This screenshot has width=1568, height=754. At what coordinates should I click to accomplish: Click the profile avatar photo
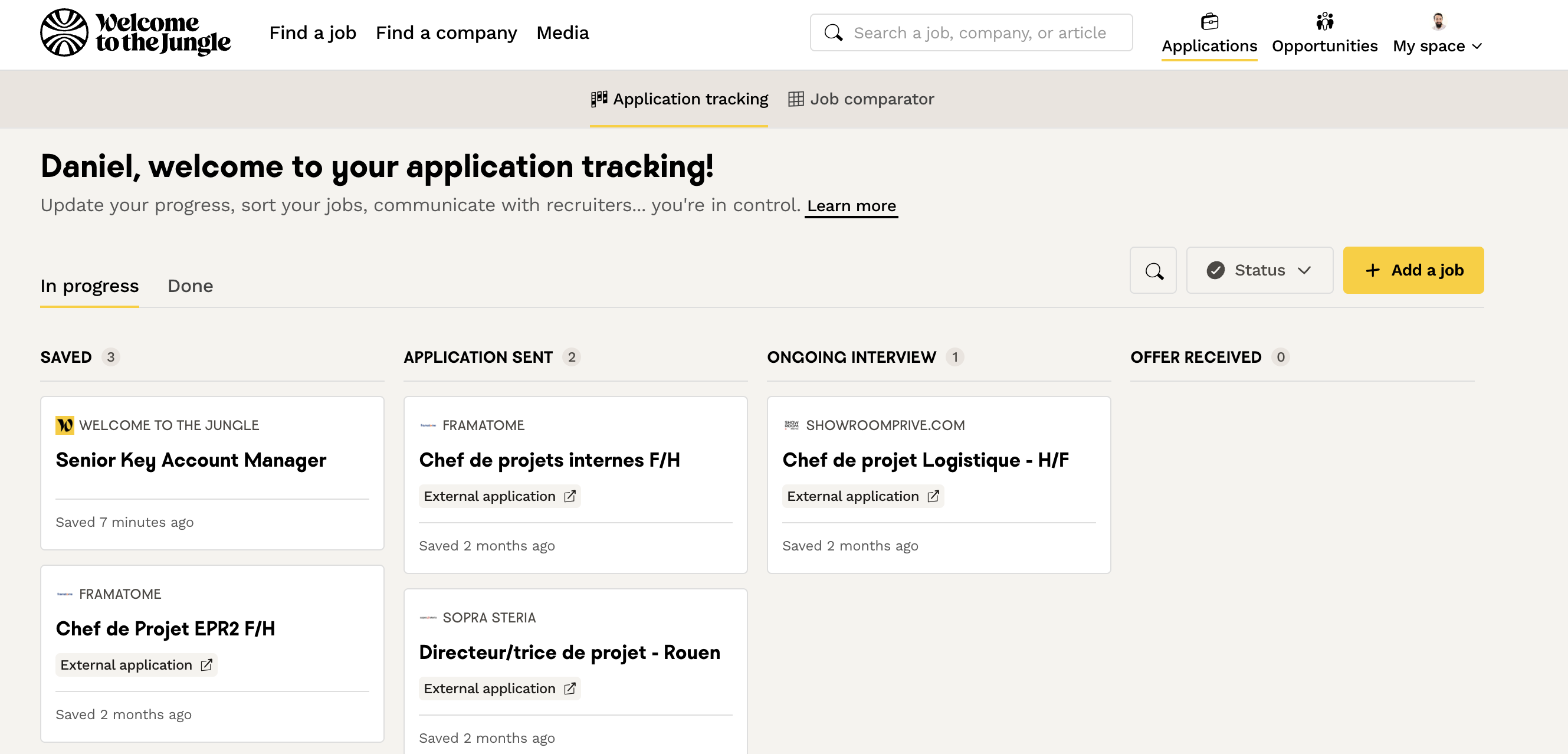click(x=1438, y=21)
